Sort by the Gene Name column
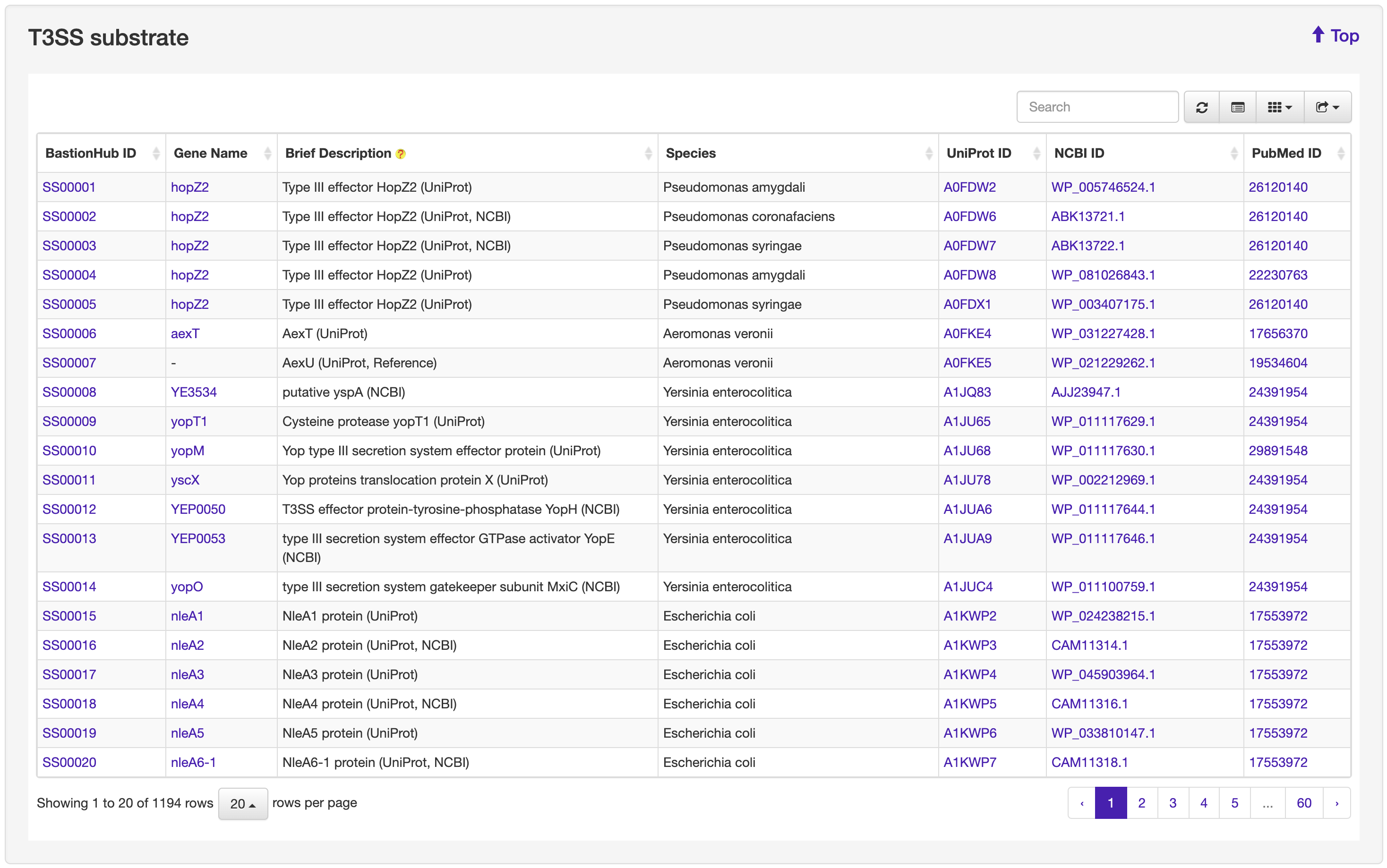 click(x=267, y=153)
